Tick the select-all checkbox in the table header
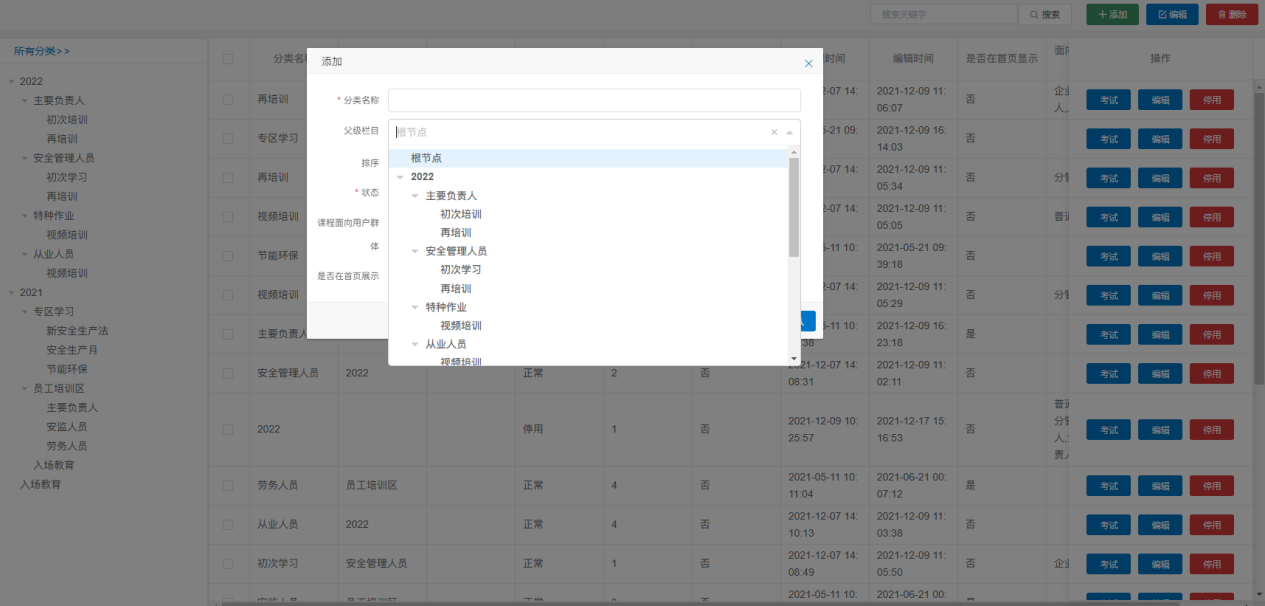Image resolution: width=1265 pixels, height=606 pixels. (228, 59)
